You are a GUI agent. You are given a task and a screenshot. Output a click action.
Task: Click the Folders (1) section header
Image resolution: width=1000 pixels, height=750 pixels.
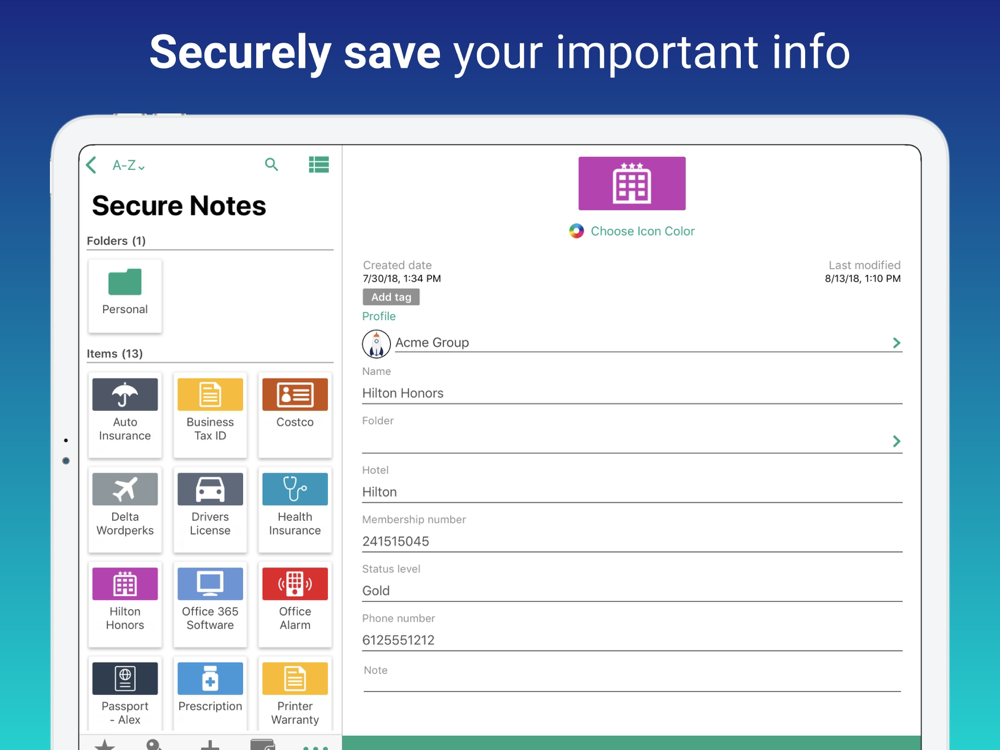[x=116, y=241]
